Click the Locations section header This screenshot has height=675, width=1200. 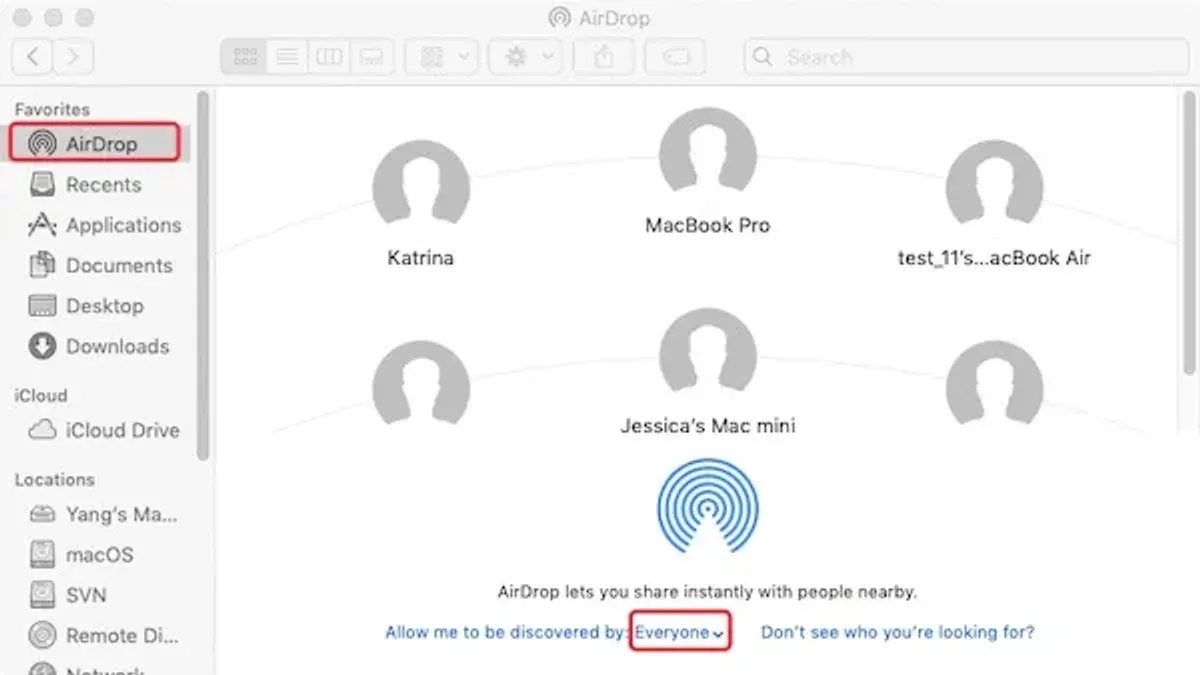(54, 479)
